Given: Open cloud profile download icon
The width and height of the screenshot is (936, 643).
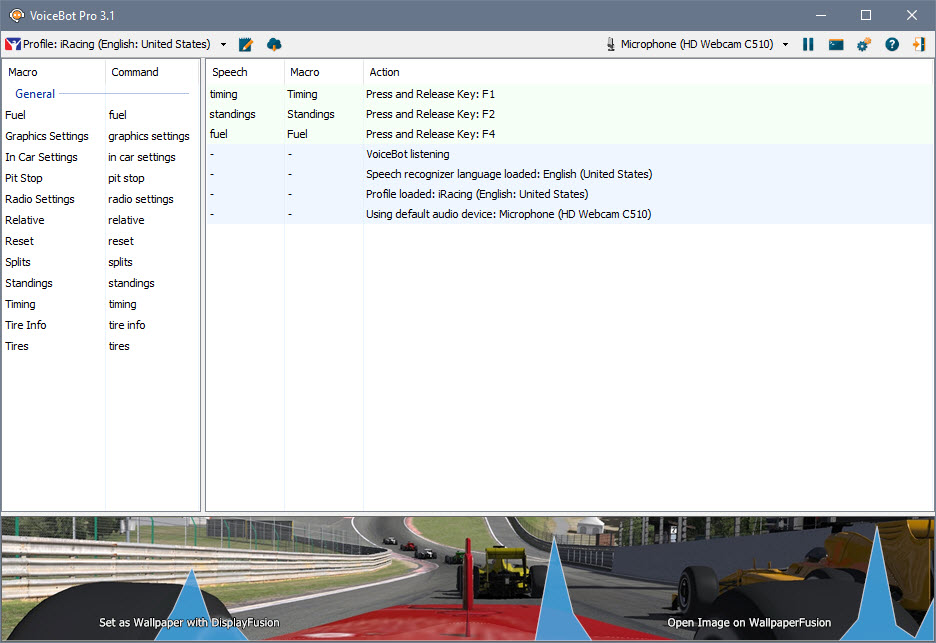Looking at the screenshot, I should pos(273,44).
